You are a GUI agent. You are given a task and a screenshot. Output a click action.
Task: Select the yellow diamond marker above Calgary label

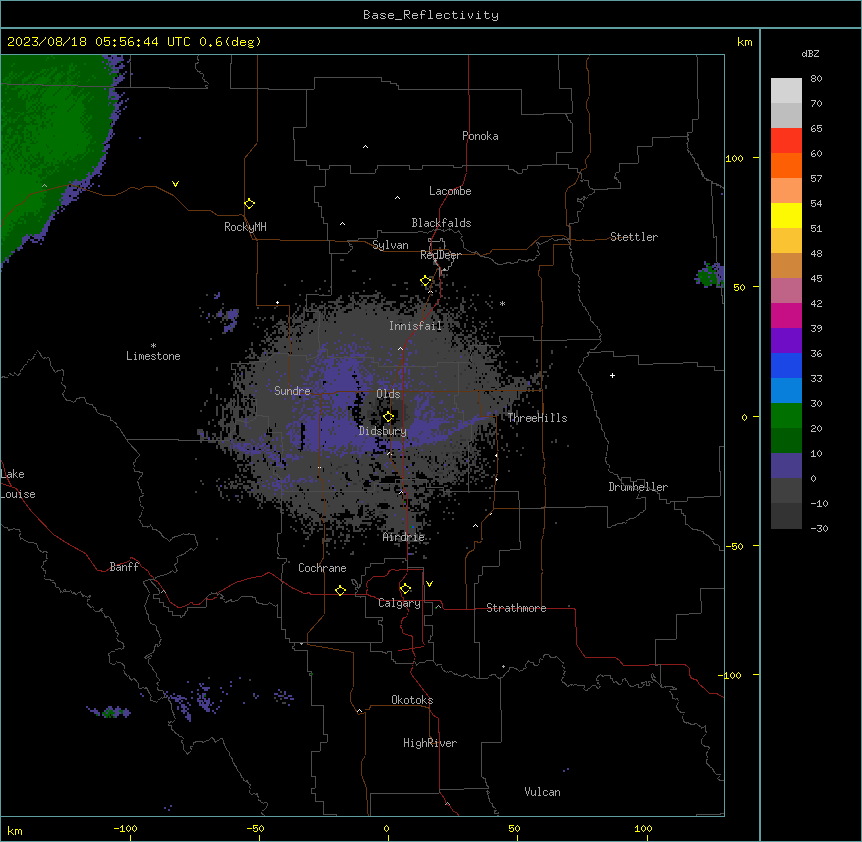tap(405, 589)
